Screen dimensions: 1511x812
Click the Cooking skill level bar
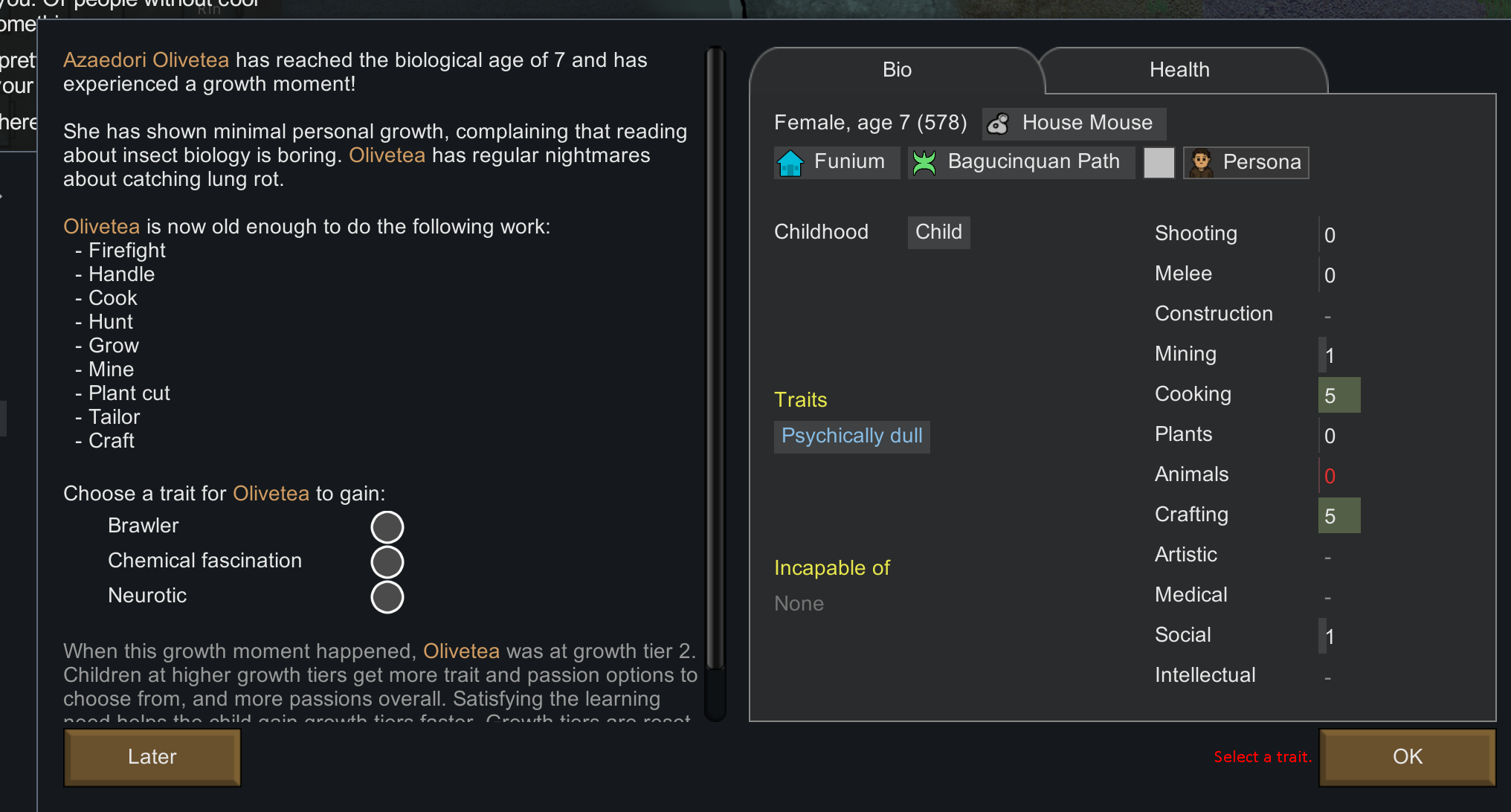click(1338, 395)
